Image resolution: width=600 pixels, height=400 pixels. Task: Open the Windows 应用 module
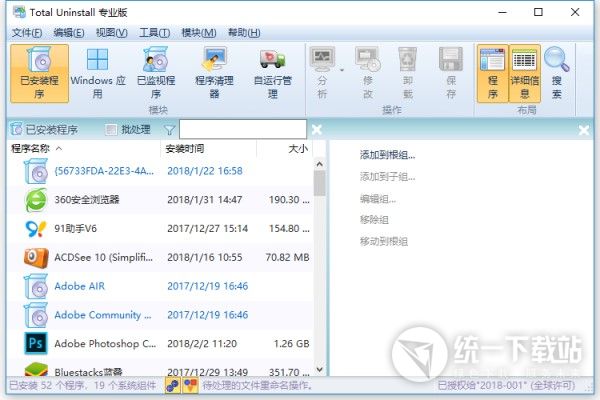pos(97,74)
